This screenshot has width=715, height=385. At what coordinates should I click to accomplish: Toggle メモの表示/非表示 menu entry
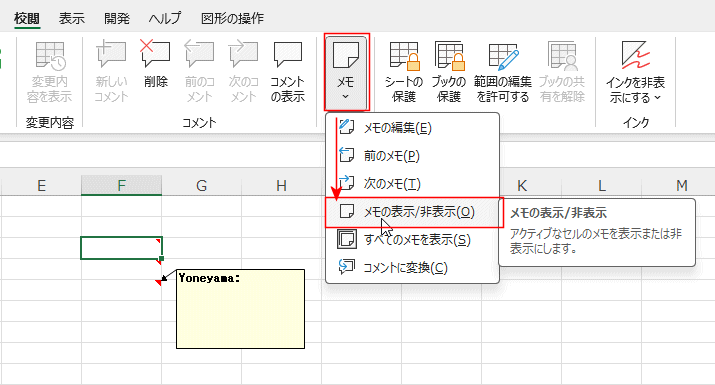point(414,212)
